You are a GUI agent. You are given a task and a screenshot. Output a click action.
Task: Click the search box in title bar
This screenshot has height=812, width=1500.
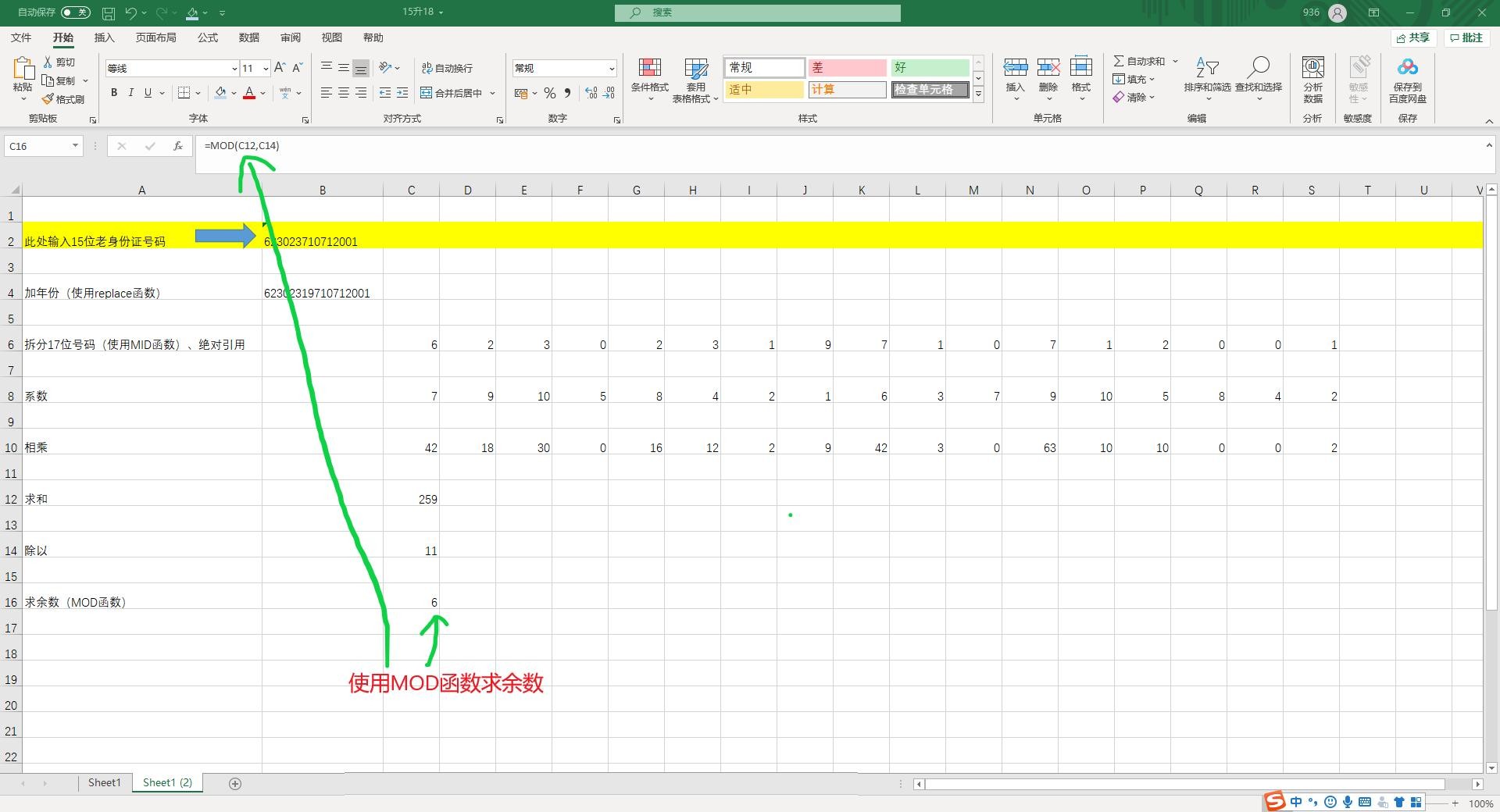pos(757,12)
